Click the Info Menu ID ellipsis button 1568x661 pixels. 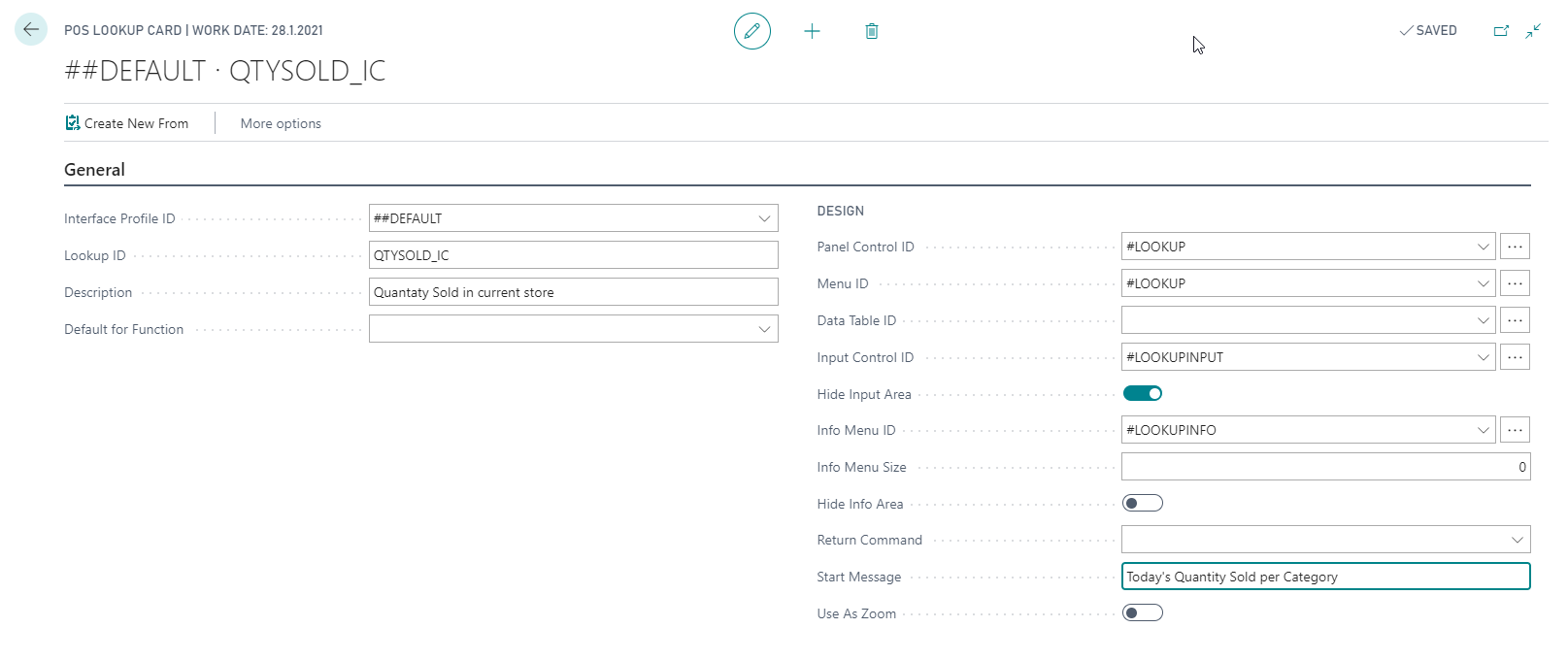pos(1515,430)
